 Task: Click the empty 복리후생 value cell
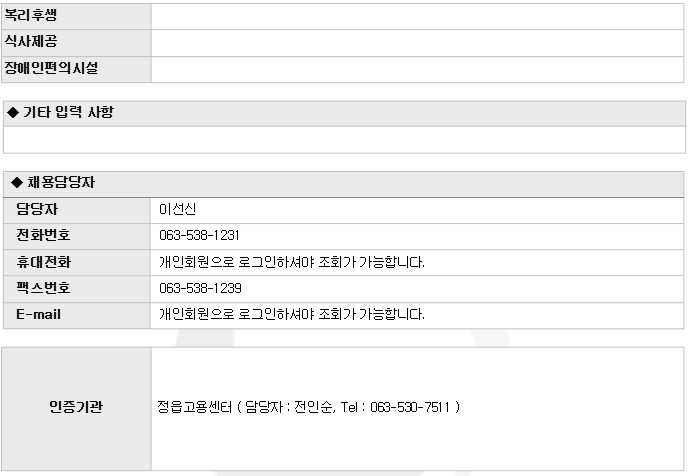click(417, 16)
